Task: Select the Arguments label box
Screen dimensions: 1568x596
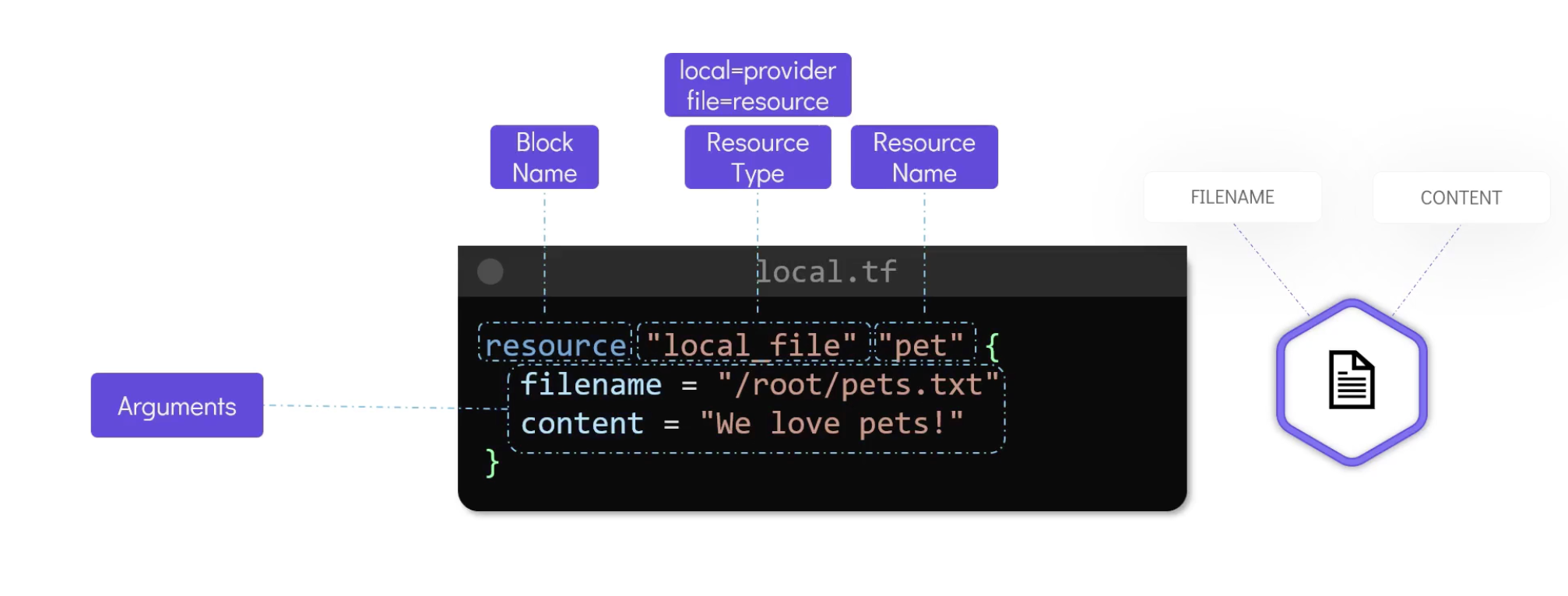Action: (177, 405)
